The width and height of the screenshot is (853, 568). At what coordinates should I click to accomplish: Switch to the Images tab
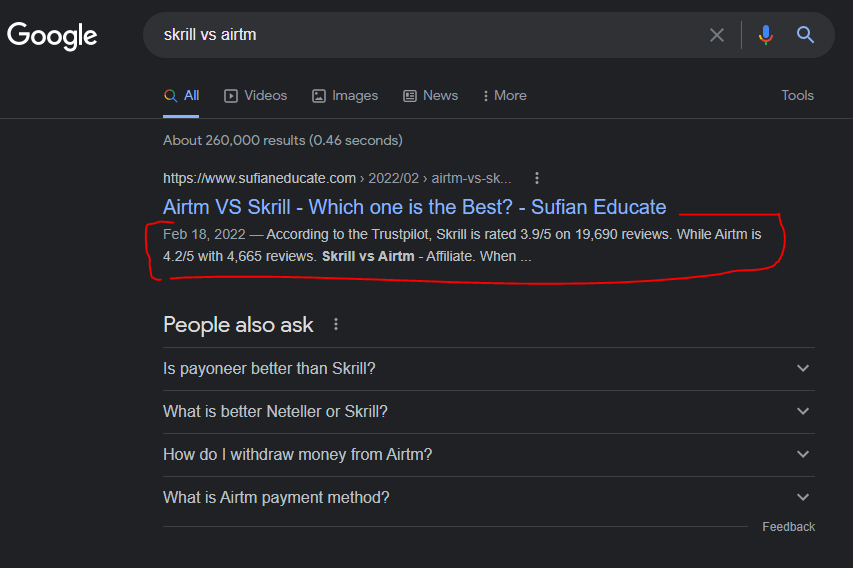coord(345,96)
